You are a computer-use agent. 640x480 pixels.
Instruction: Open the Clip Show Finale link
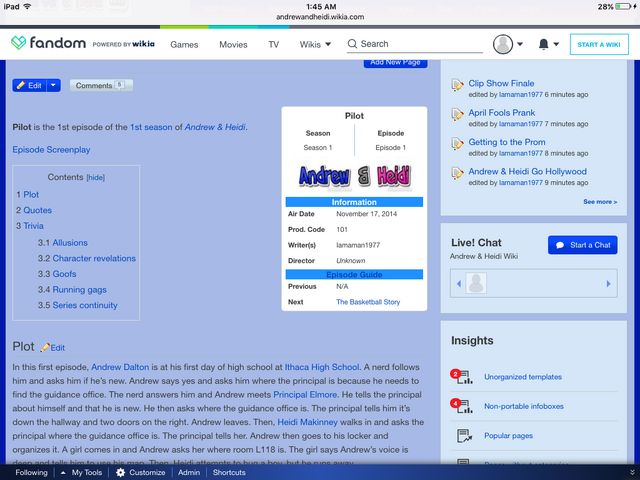point(501,83)
